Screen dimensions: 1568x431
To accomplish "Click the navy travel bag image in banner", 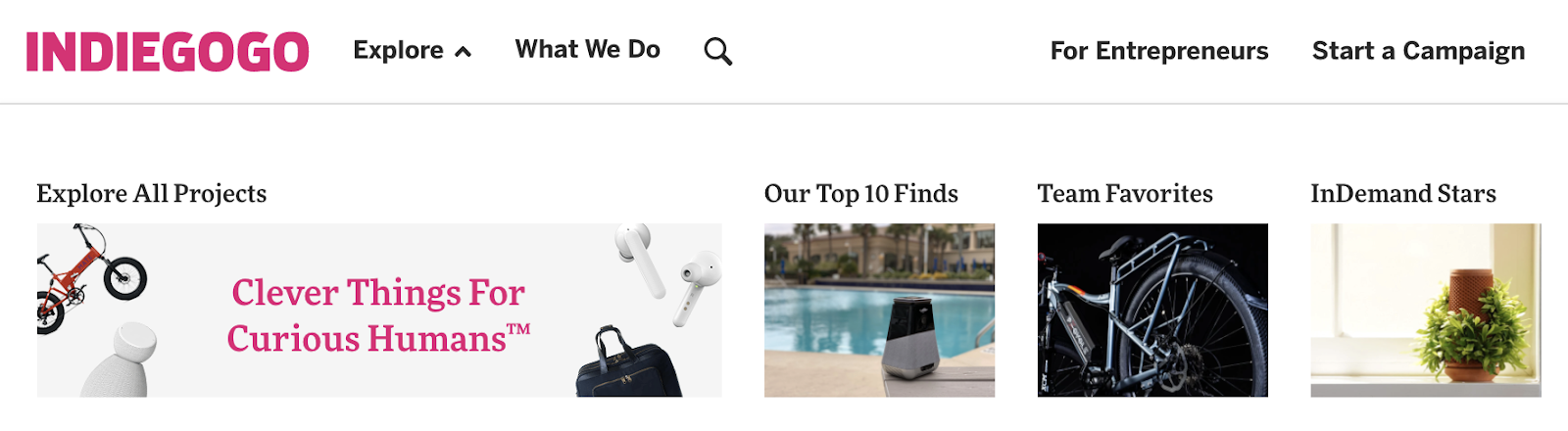I will pos(629,363).
